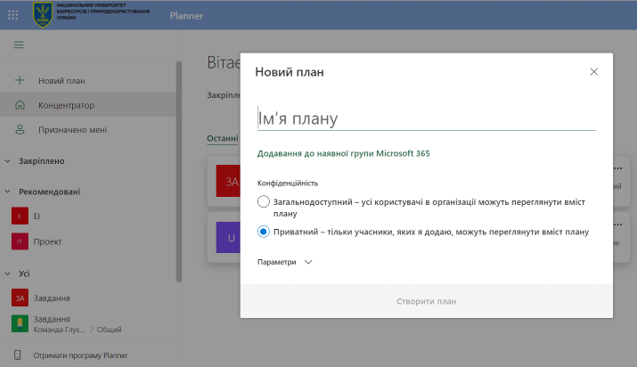Screen dimensions: 637x367
Task: Select the Останні tab behind dialog
Action: (x=223, y=138)
